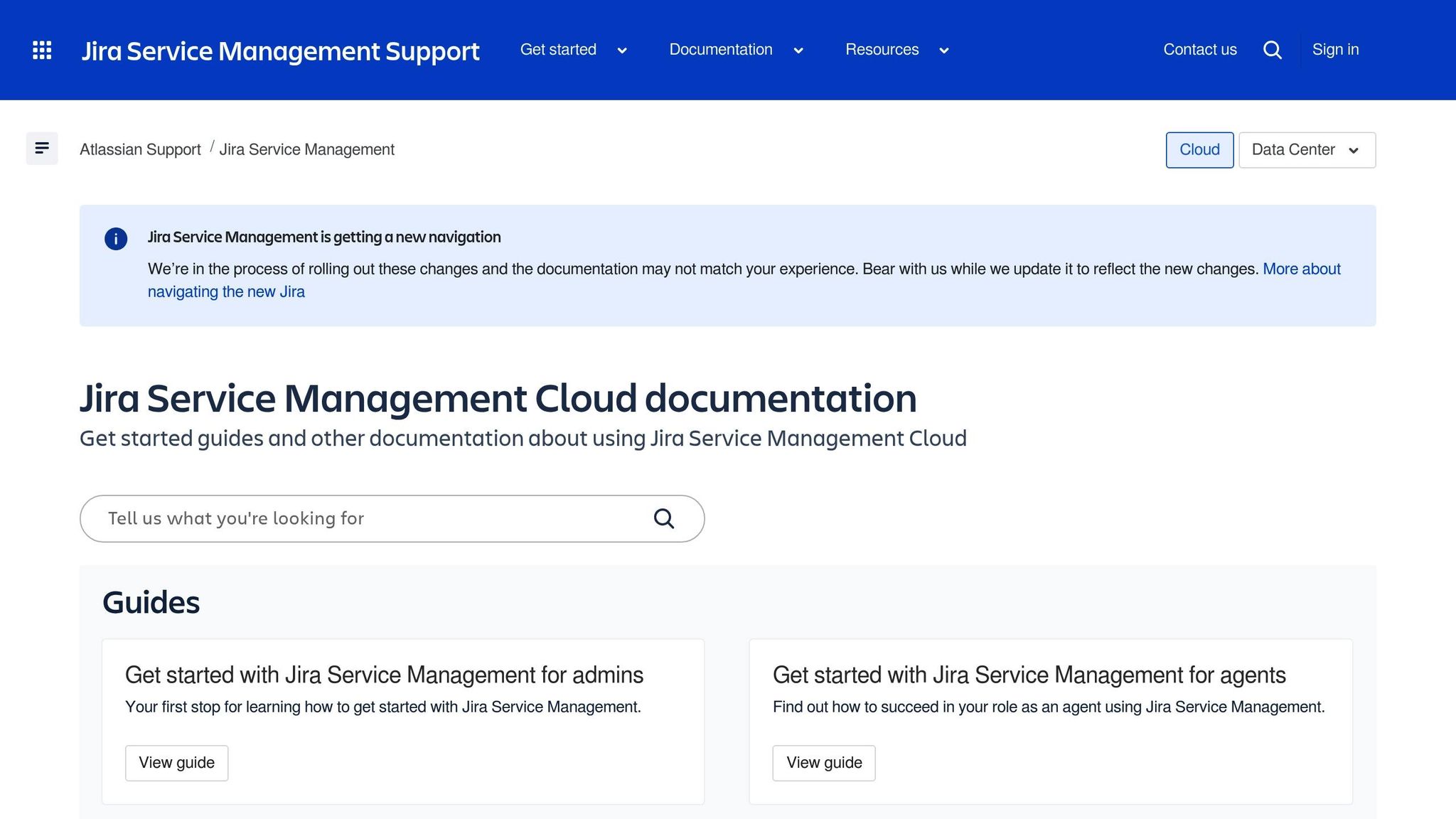
Task: Open the Atlassian app switcher grid icon
Action: 42,50
